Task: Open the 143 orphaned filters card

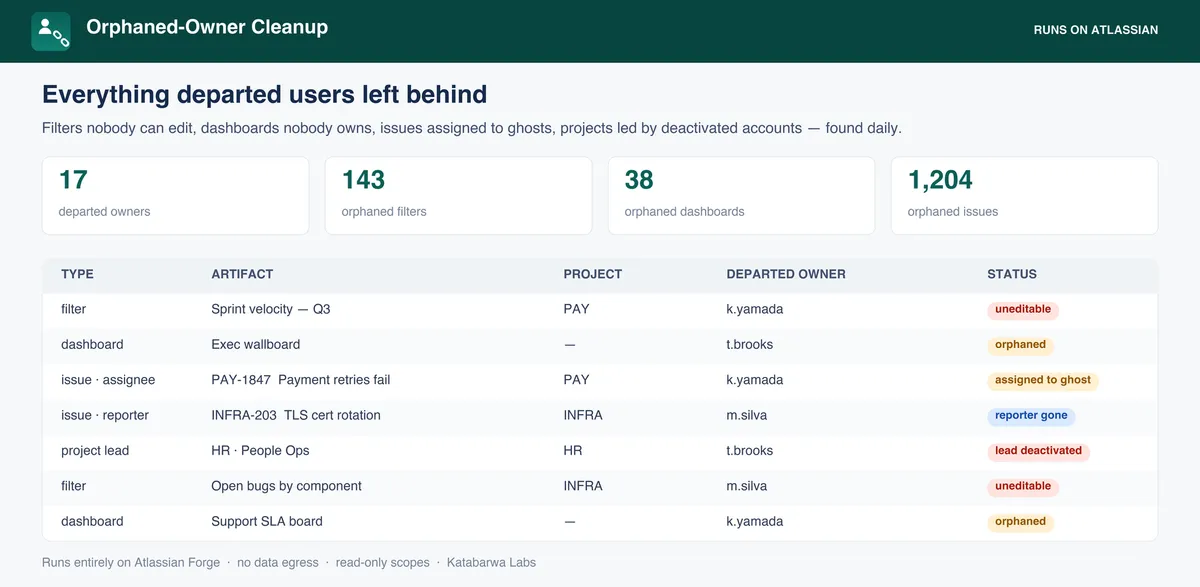Action: click(458, 195)
